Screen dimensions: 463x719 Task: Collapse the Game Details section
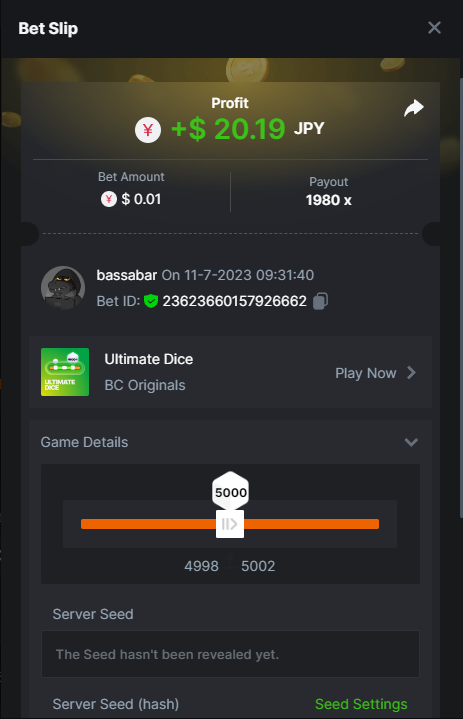[411, 442]
